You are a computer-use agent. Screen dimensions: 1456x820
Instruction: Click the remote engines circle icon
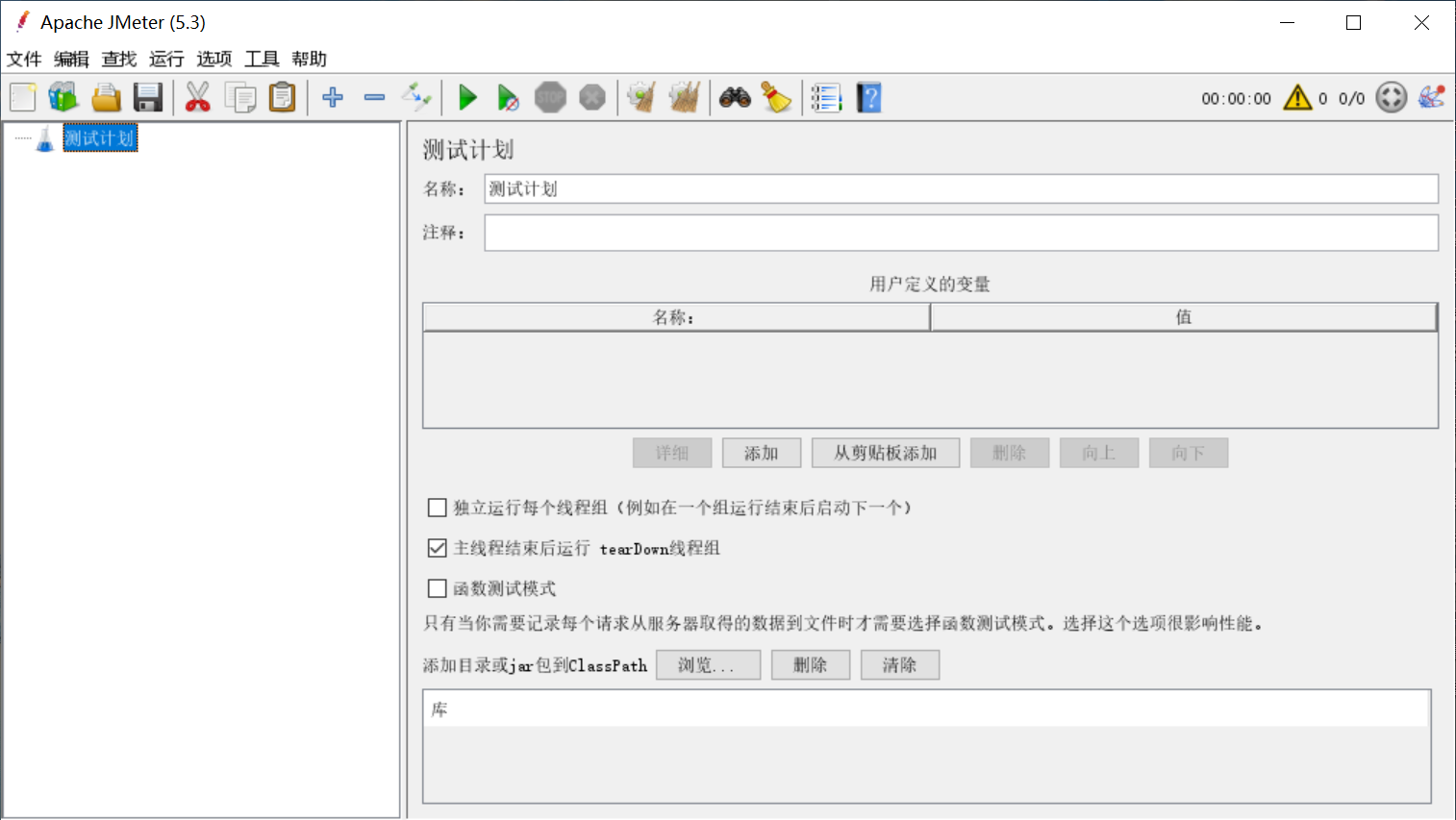(1391, 97)
